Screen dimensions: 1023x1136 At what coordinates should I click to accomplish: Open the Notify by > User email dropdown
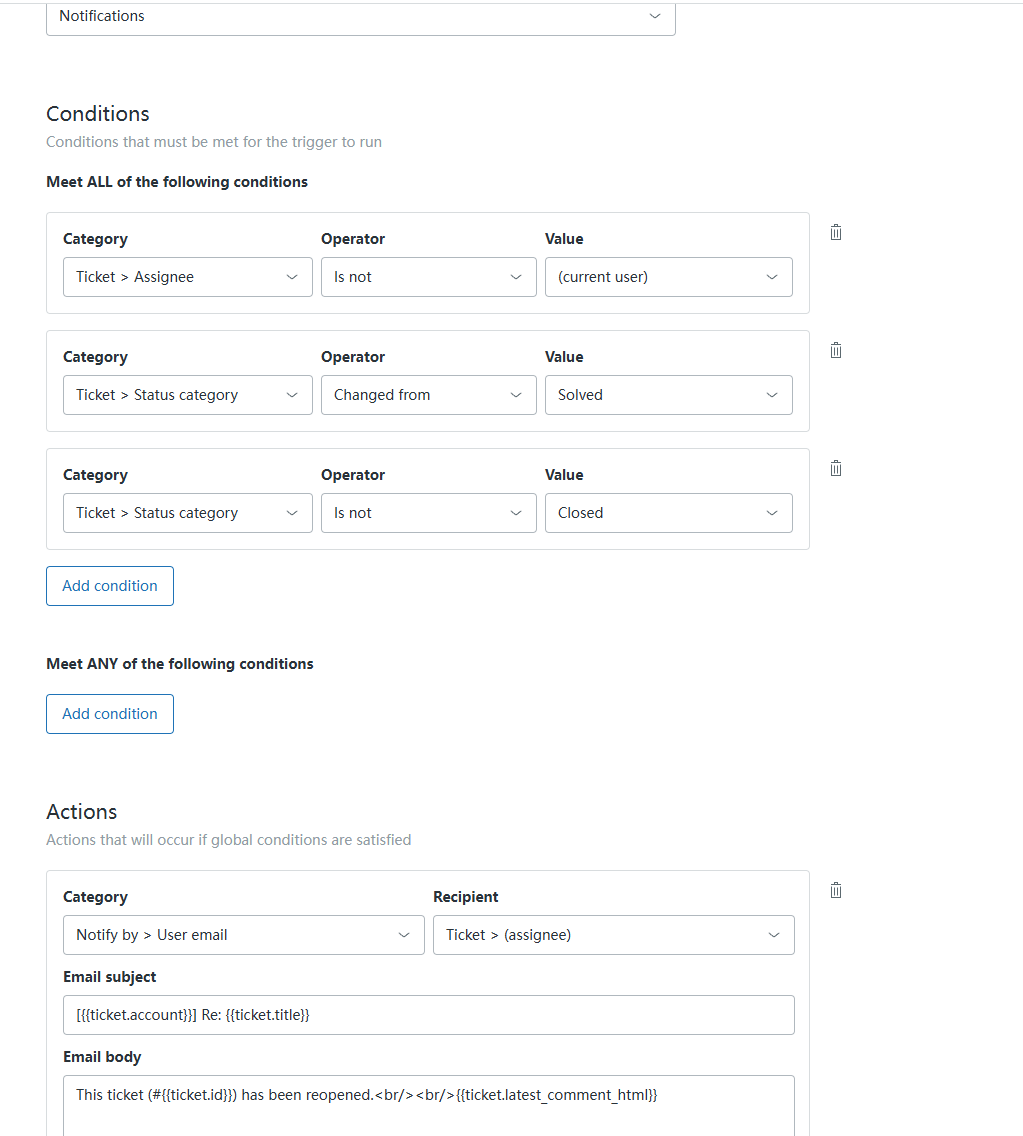click(243, 935)
